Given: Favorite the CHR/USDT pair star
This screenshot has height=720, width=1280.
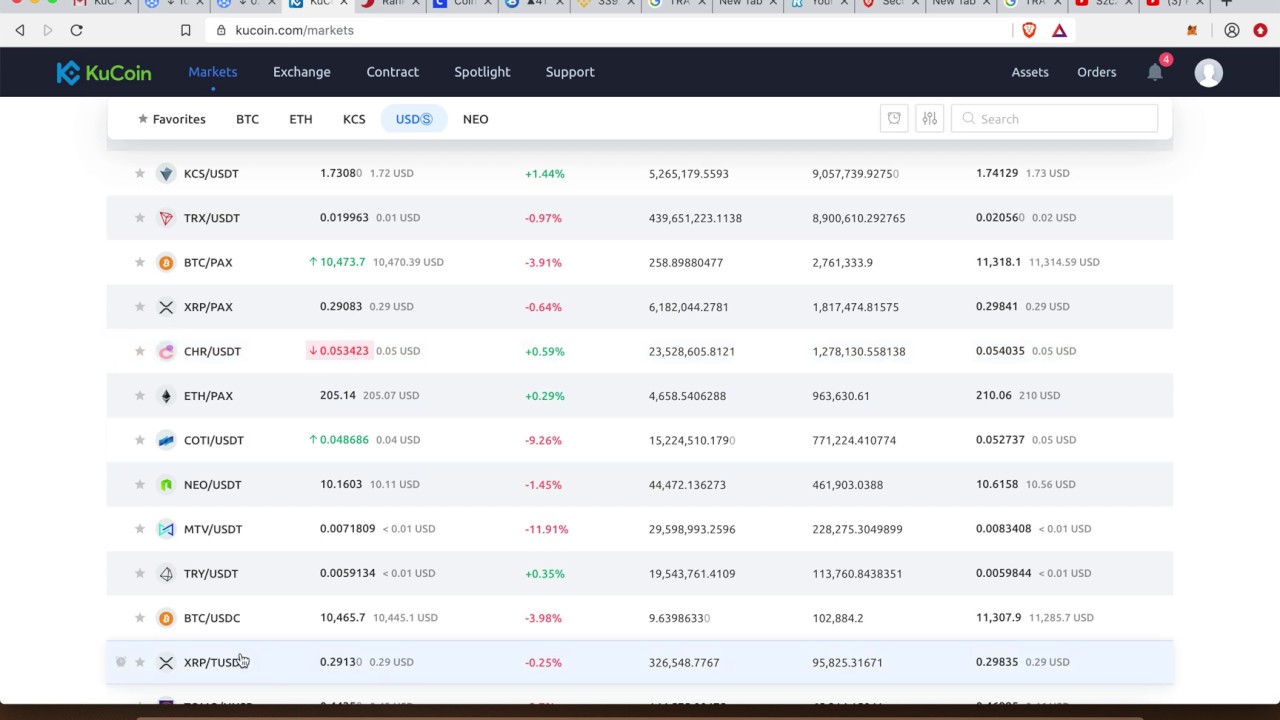Looking at the screenshot, I should coord(140,351).
